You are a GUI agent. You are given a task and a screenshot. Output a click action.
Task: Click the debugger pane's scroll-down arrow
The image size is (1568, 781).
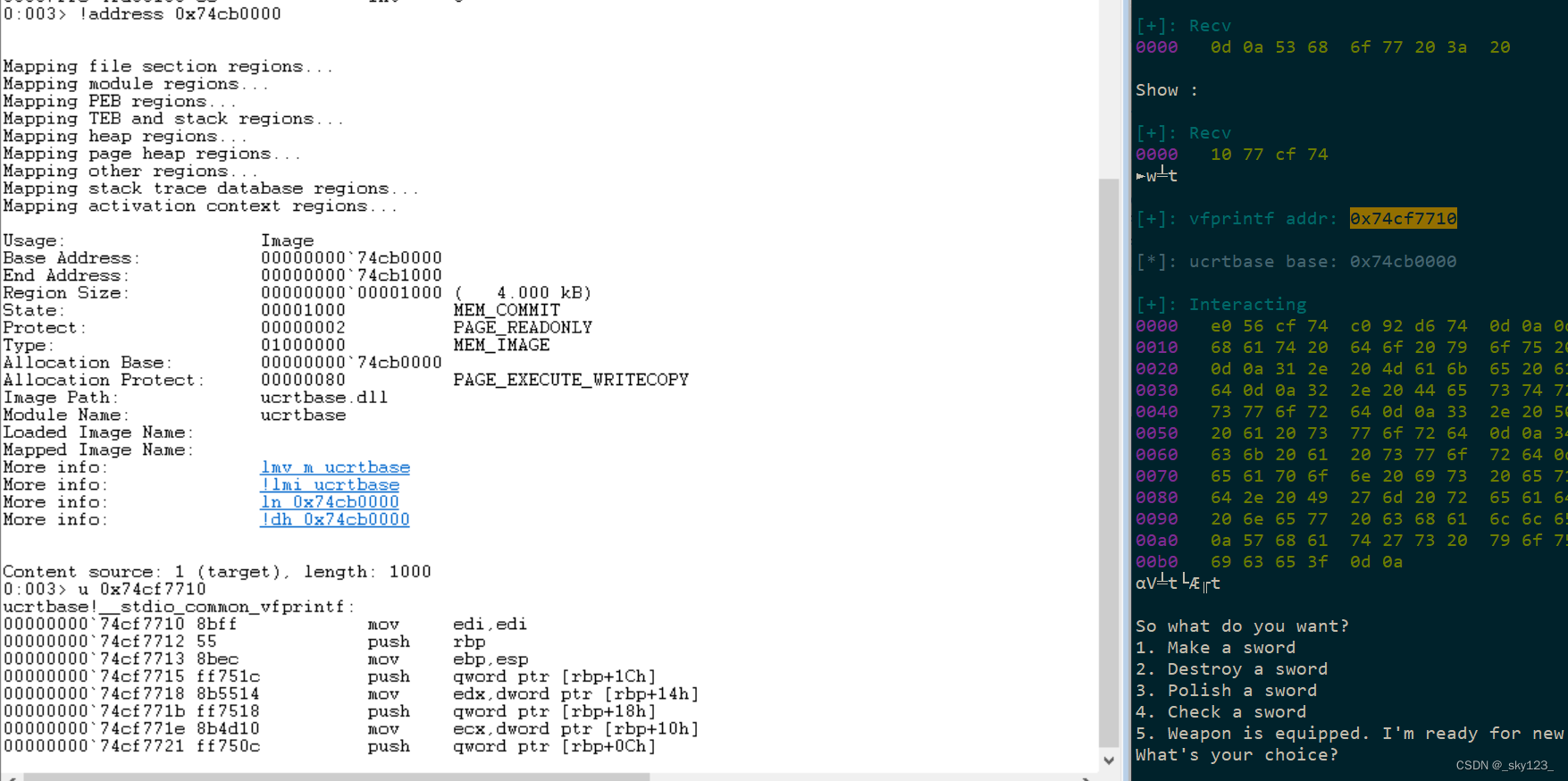[1109, 760]
